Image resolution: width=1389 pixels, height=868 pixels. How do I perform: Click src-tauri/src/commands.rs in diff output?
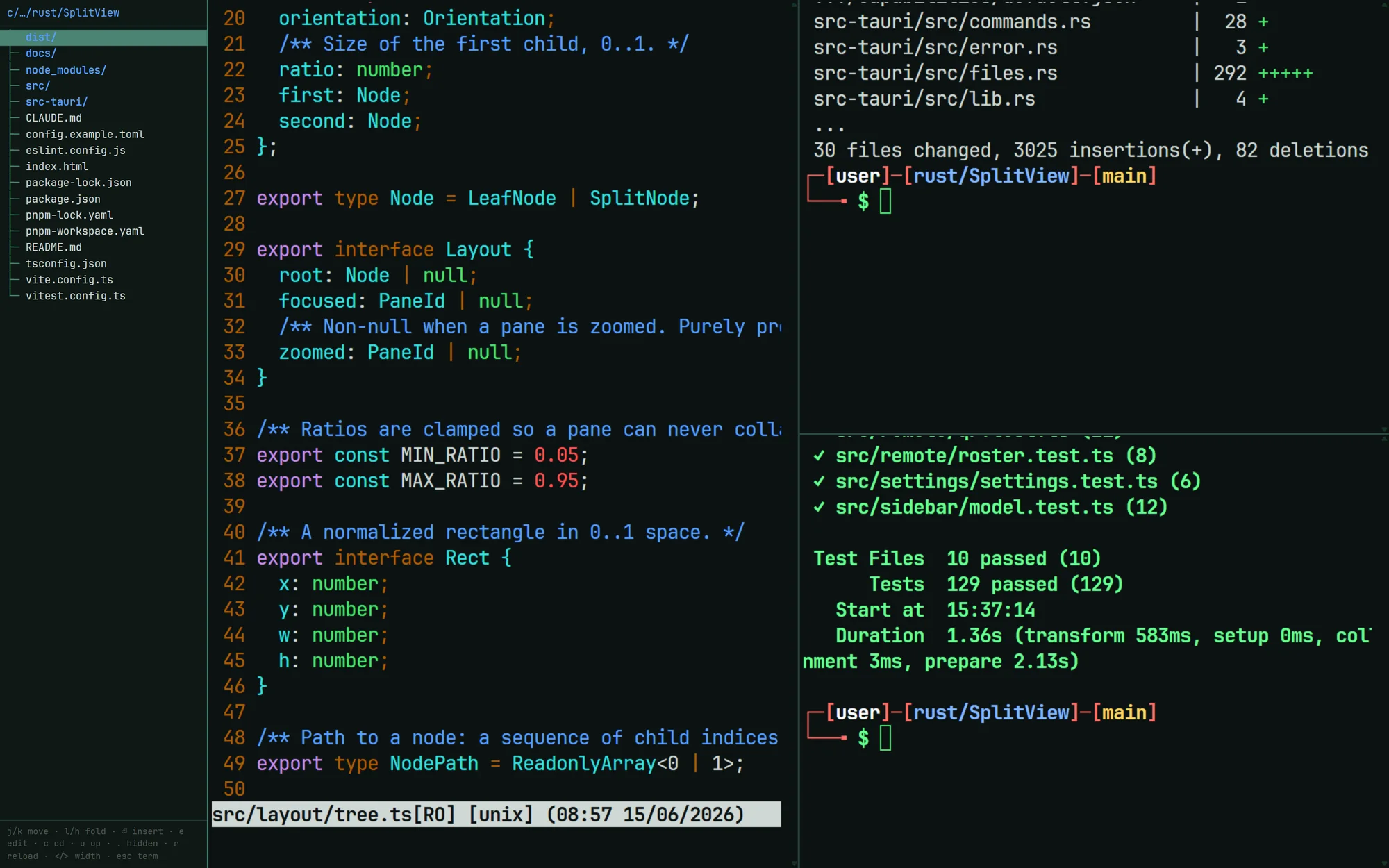(x=951, y=22)
